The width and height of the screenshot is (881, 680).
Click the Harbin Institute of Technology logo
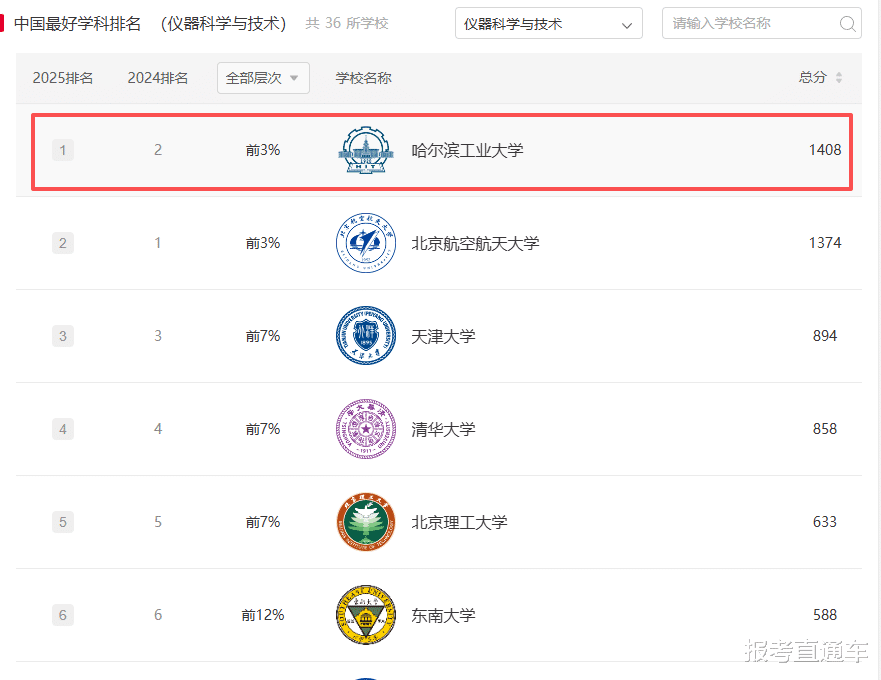(366, 151)
